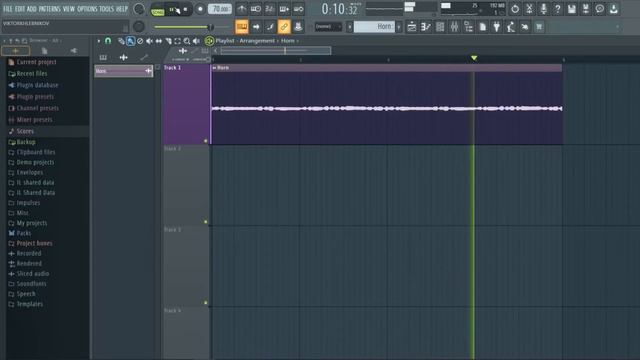Click the master volume knob

click(x=139, y=9)
